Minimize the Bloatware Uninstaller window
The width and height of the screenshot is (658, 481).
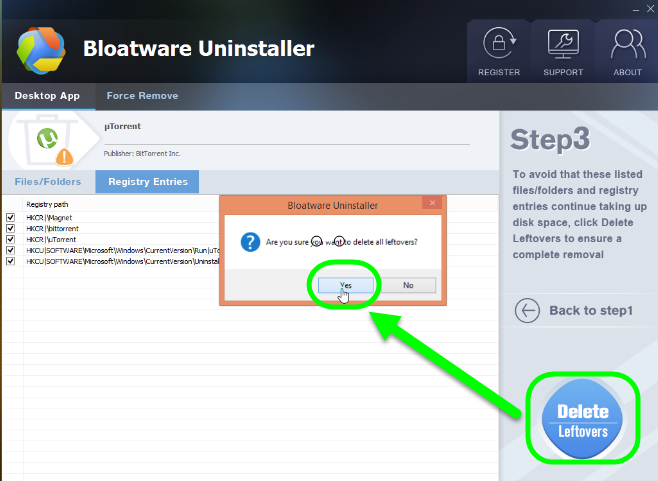[x=636, y=9]
